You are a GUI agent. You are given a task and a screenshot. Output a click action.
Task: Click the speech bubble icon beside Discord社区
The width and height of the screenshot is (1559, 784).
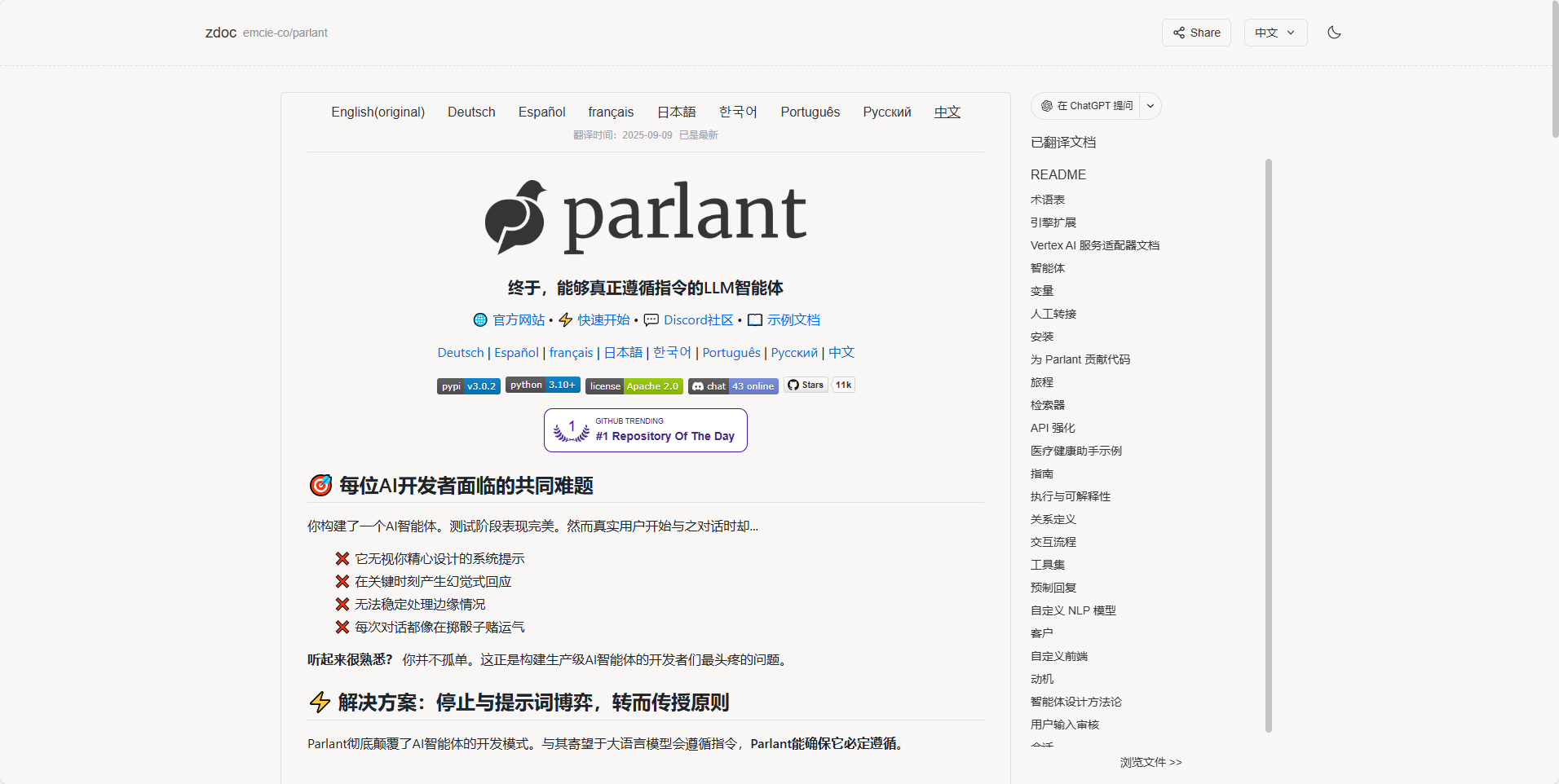[651, 319]
